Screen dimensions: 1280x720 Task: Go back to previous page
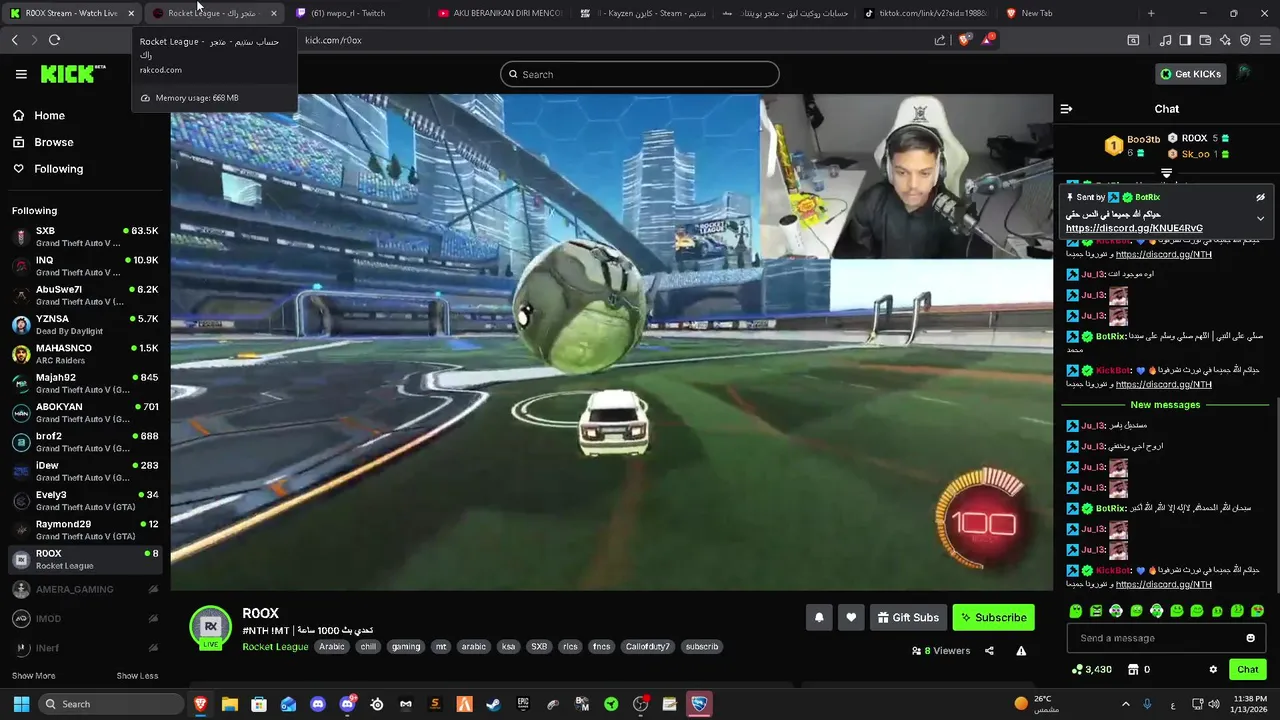(14, 40)
